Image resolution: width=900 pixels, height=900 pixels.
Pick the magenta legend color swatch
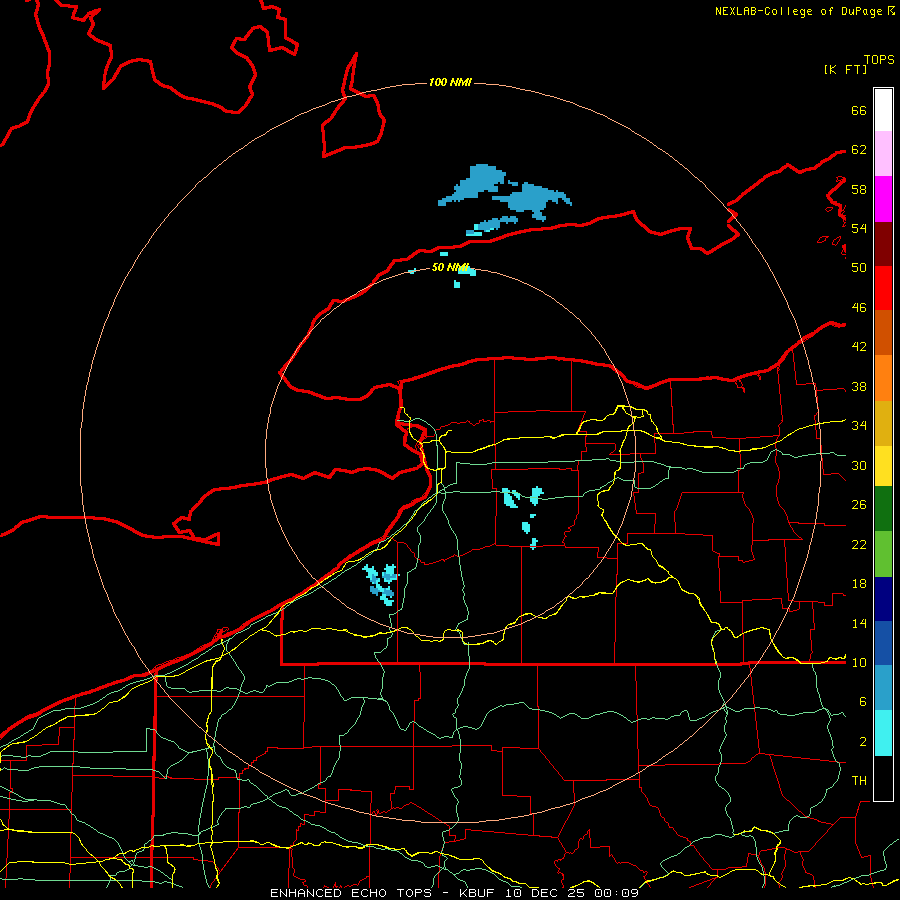883,199
